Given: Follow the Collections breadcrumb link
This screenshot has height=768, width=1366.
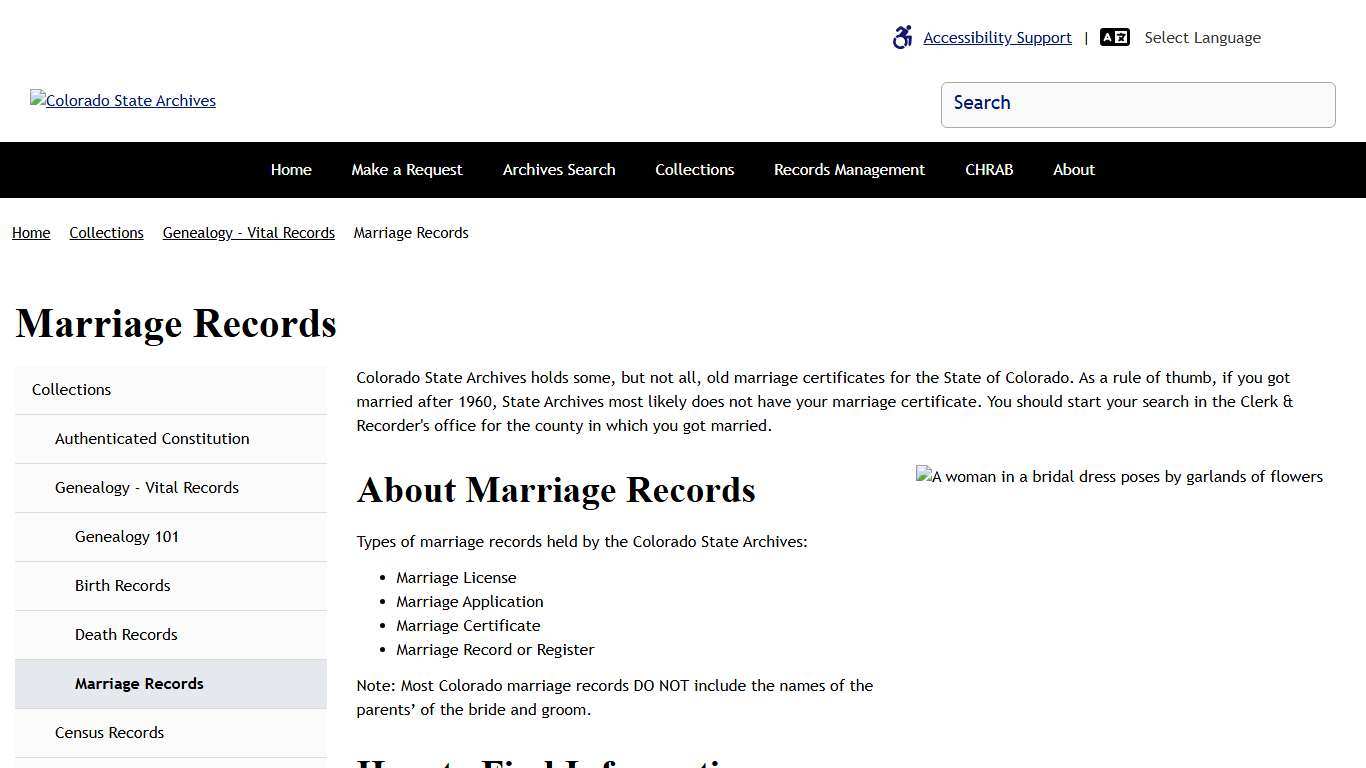Looking at the screenshot, I should click(106, 232).
